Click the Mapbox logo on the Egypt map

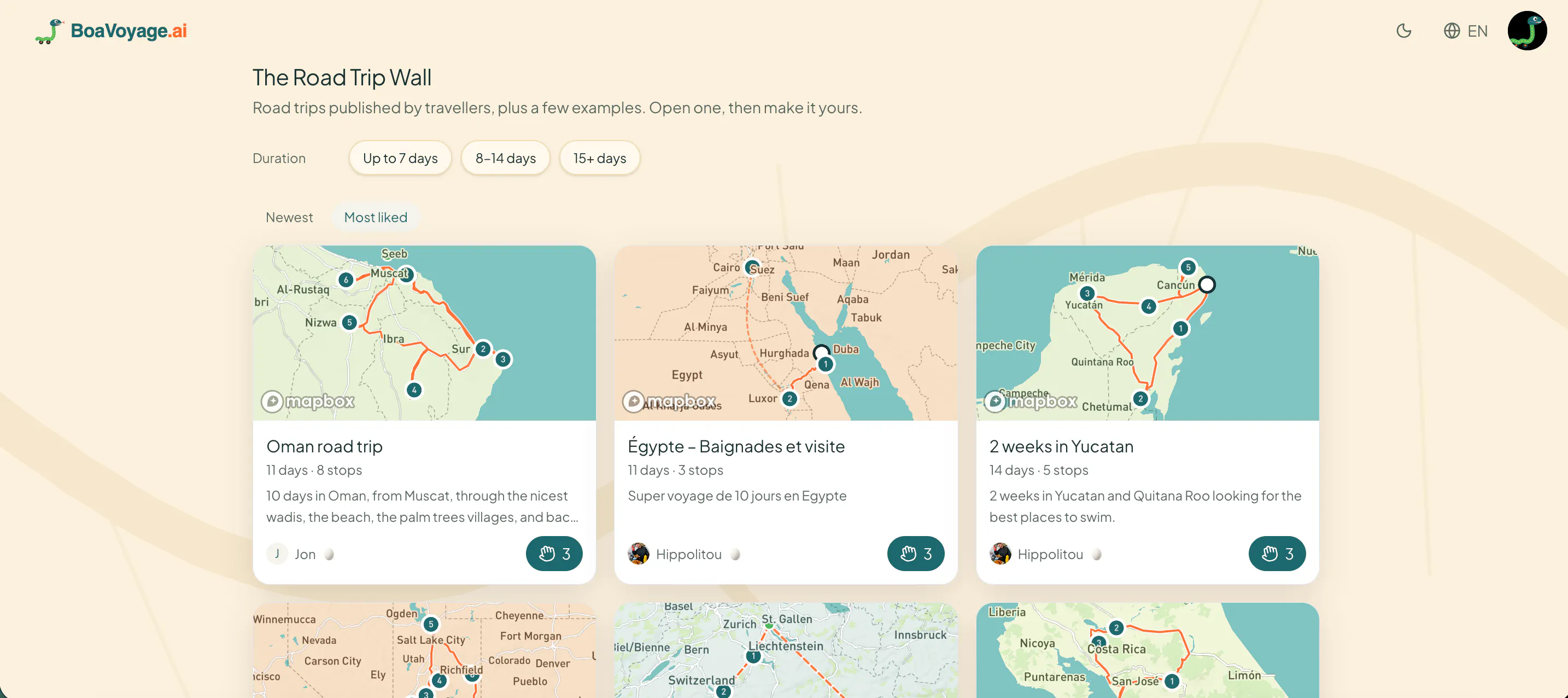[669, 402]
